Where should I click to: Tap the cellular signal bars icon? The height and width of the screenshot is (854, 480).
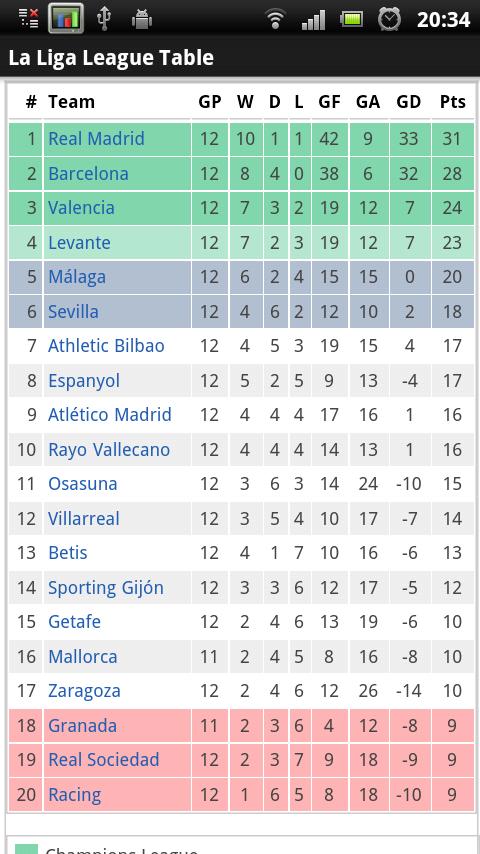pyautogui.click(x=313, y=20)
